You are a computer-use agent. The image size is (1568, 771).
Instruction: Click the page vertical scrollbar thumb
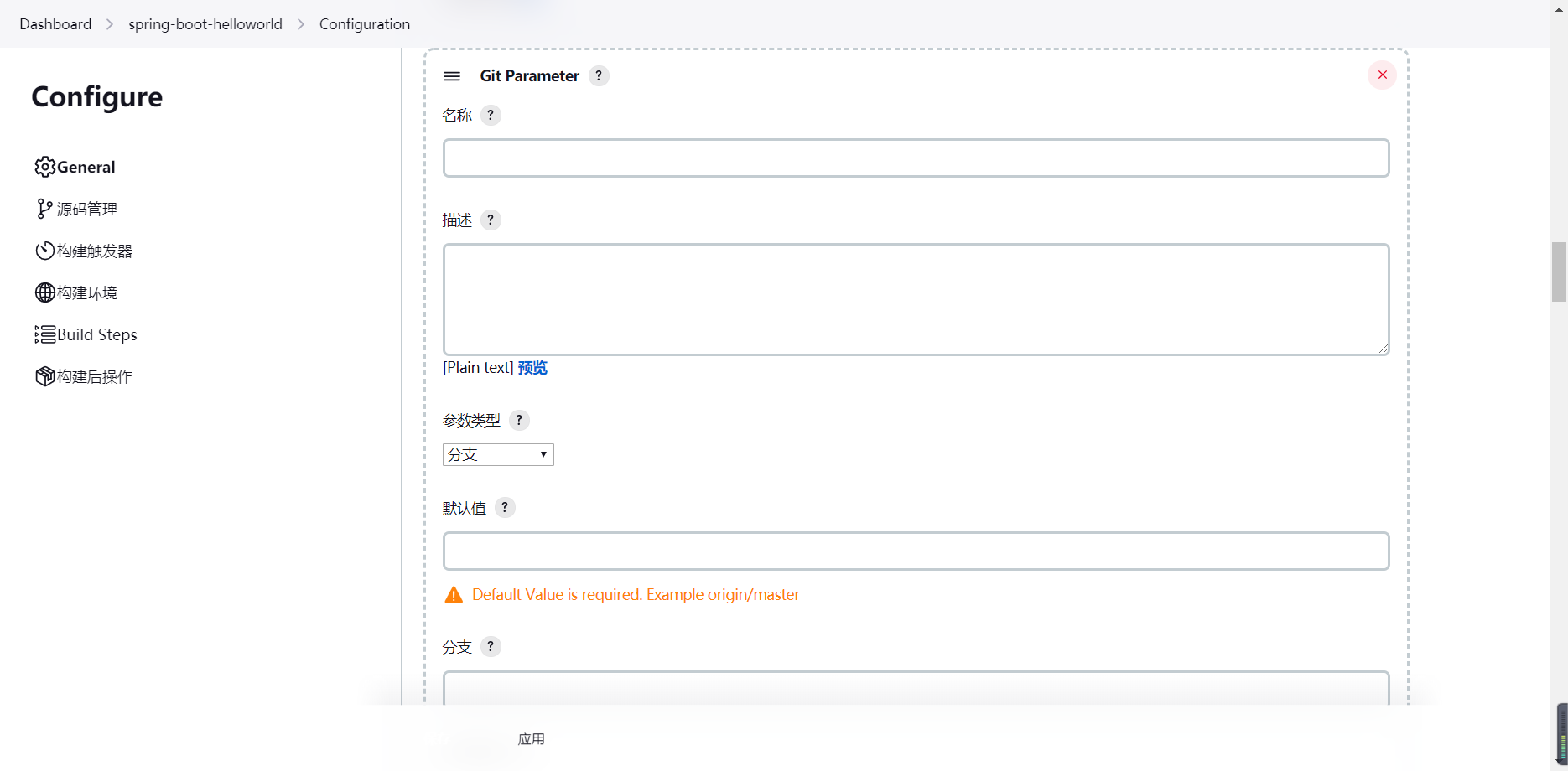click(1559, 272)
